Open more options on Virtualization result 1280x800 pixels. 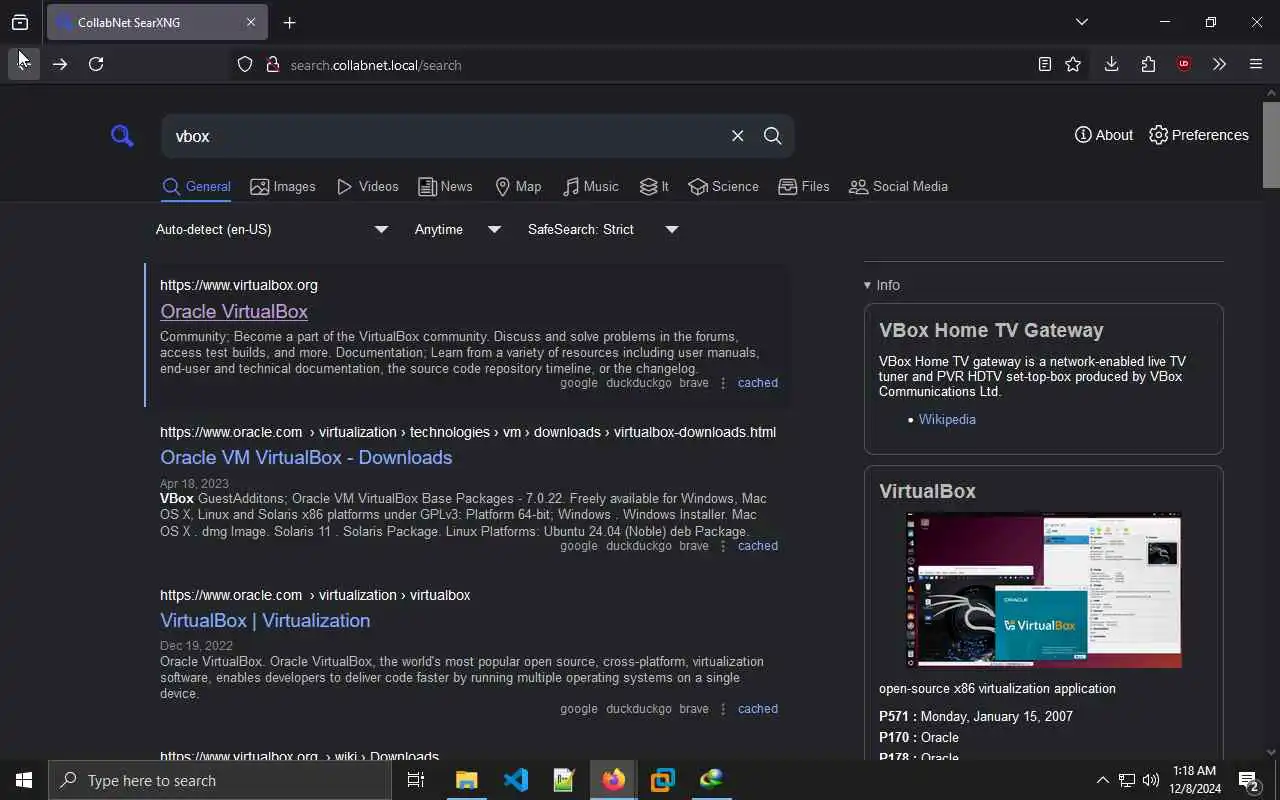(723, 709)
